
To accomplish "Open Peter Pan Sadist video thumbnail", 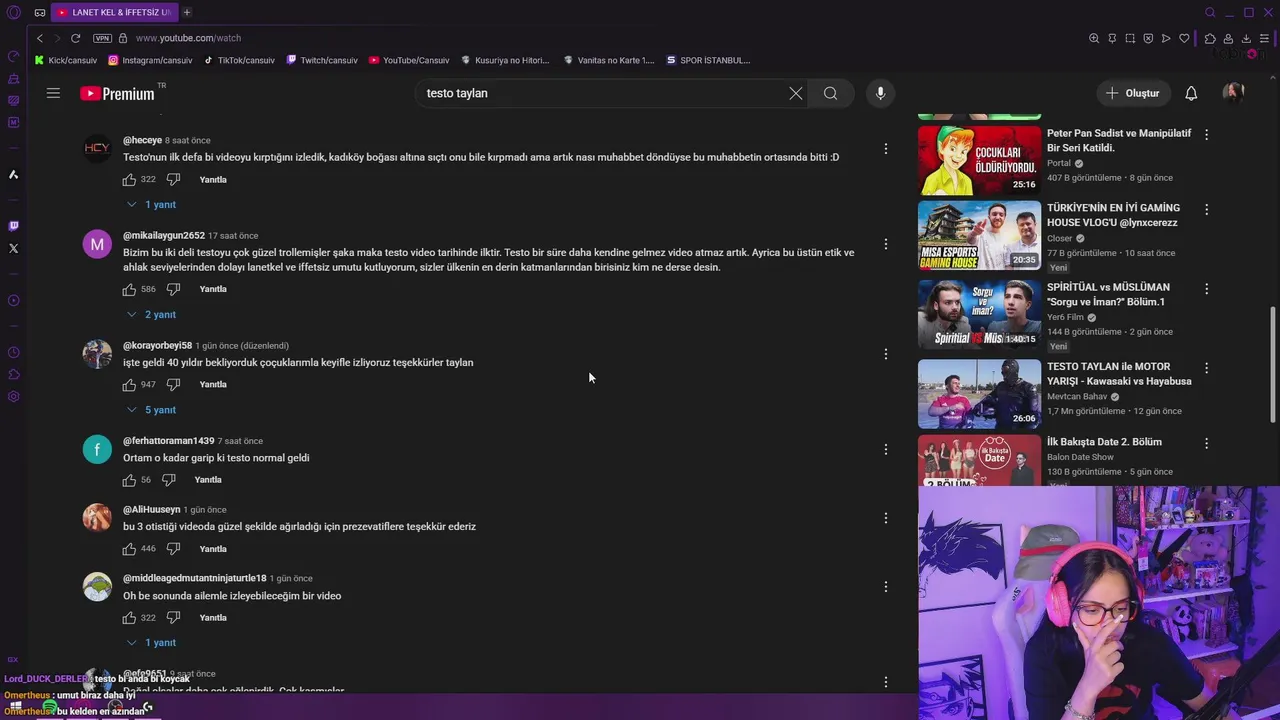I will pos(979,160).
